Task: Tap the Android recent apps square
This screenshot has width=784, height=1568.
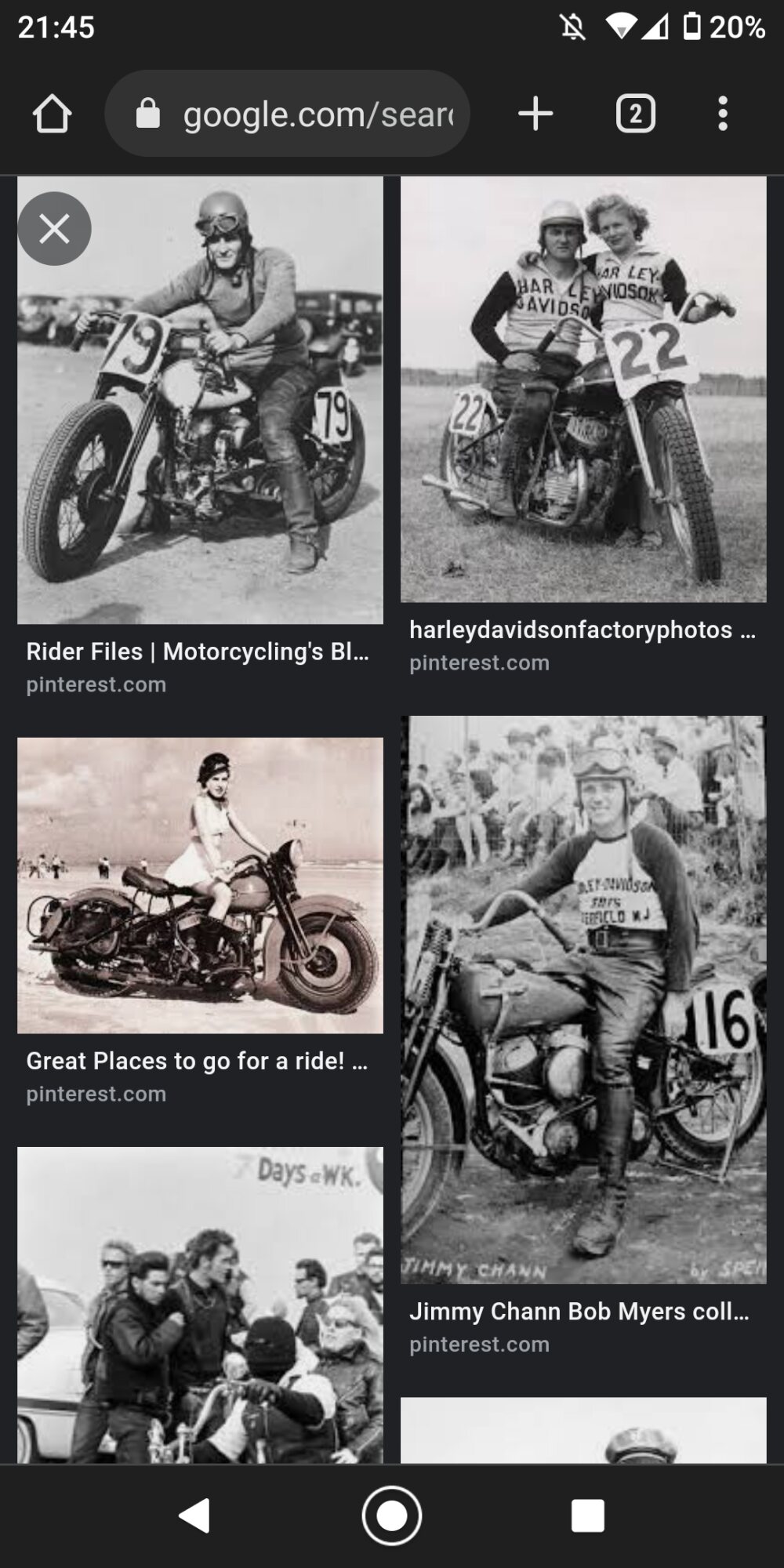Action: click(x=588, y=1515)
